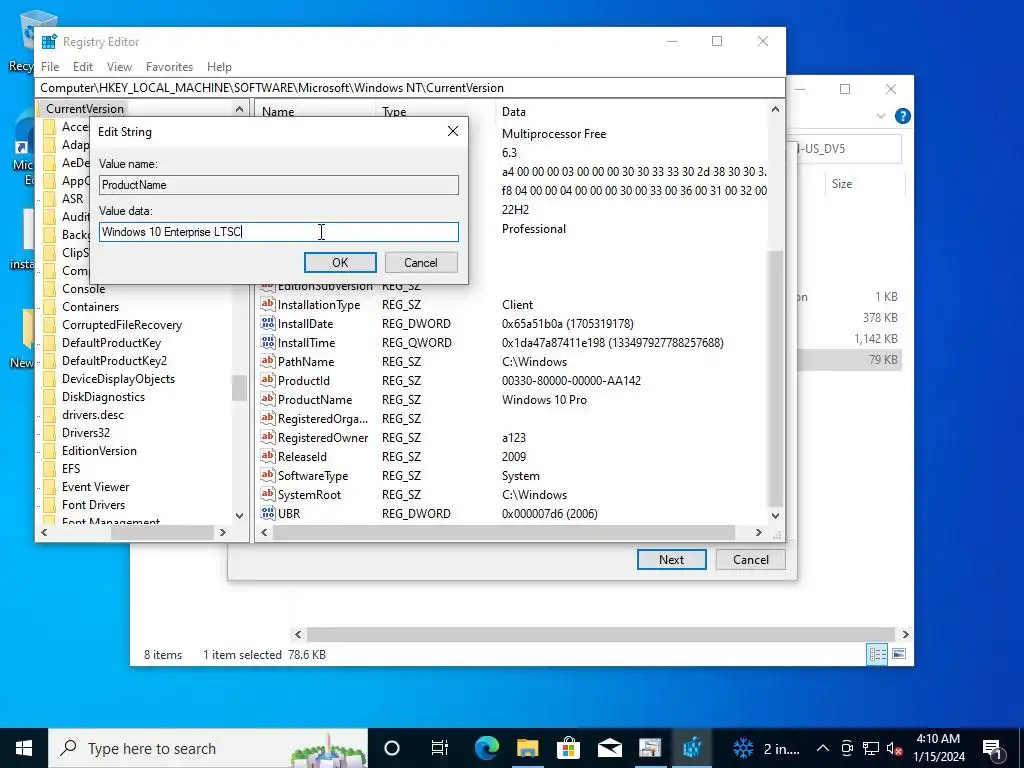Select the Containers folder icon
1024x768 pixels.
click(50, 307)
